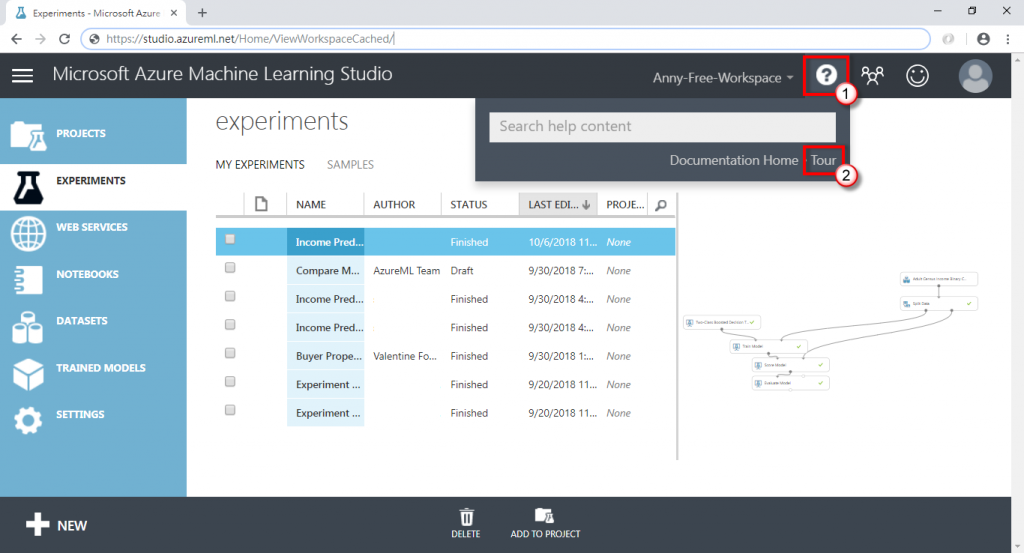Click the Status column header

(468, 204)
